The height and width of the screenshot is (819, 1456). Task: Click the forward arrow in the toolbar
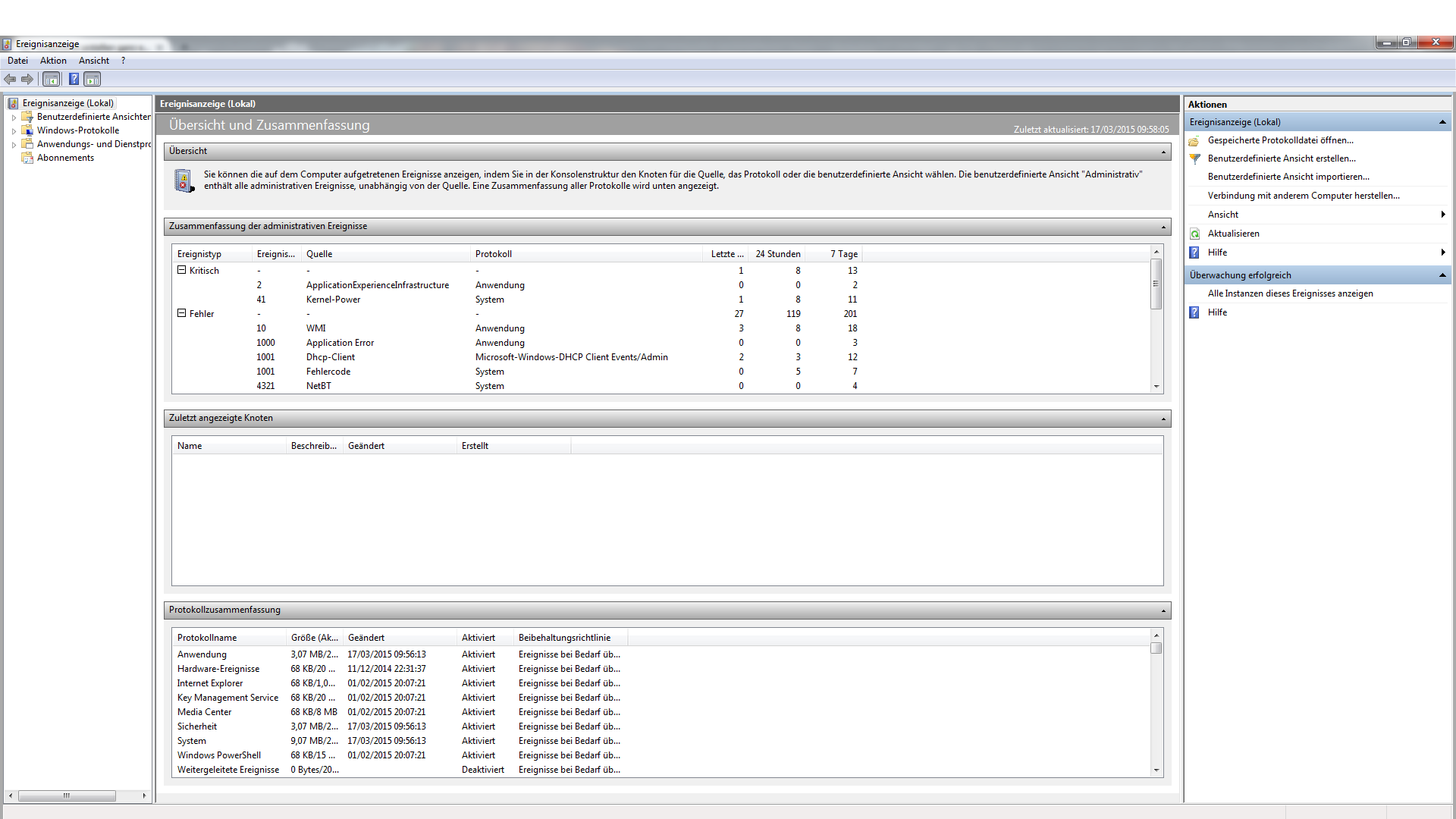click(27, 79)
